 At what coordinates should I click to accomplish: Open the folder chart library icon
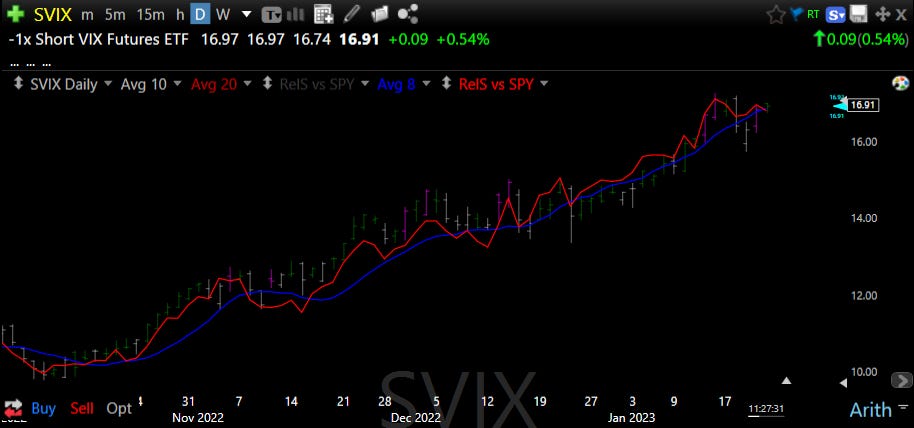(379, 14)
